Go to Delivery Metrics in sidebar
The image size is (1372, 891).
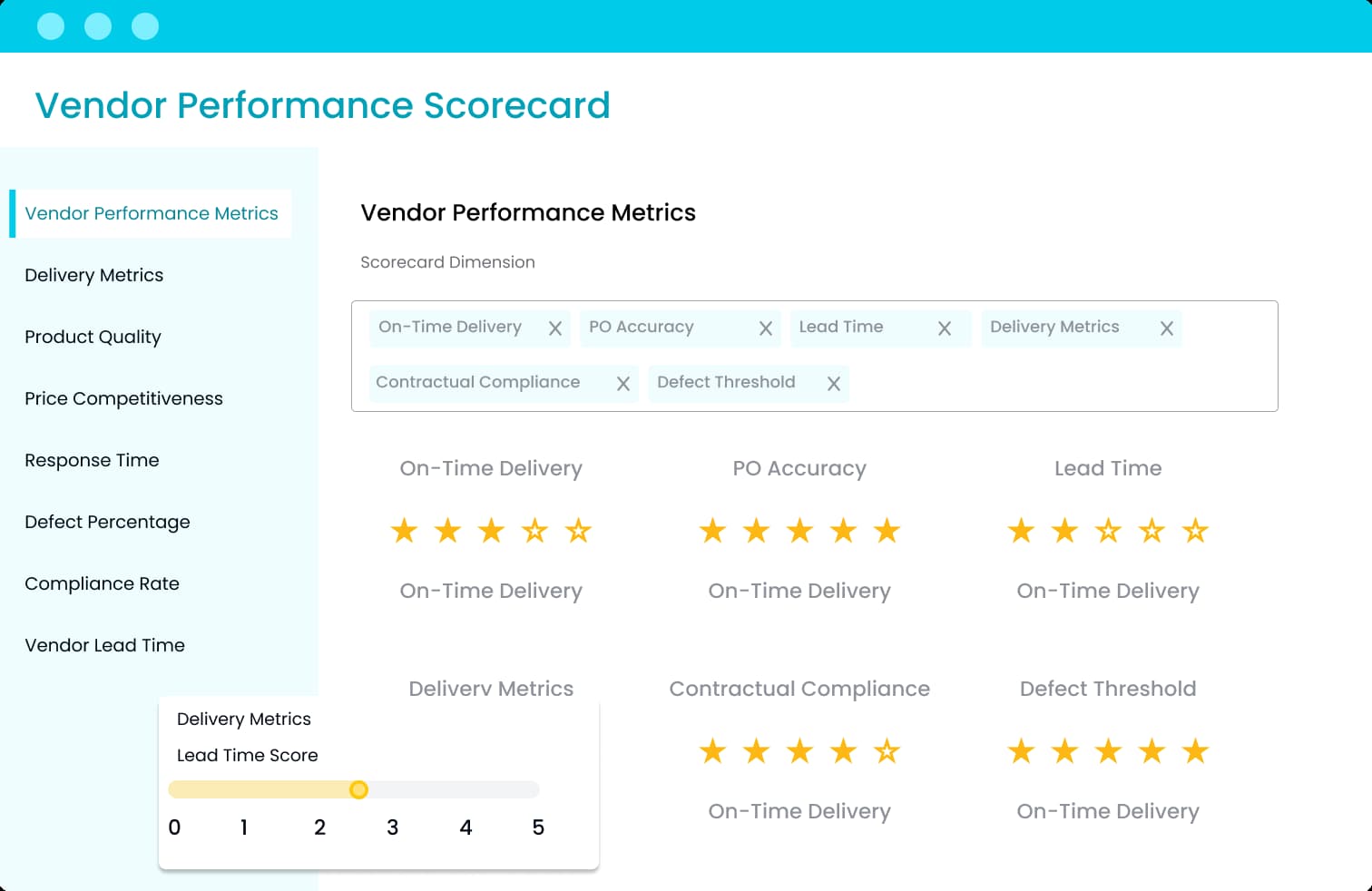(x=94, y=275)
